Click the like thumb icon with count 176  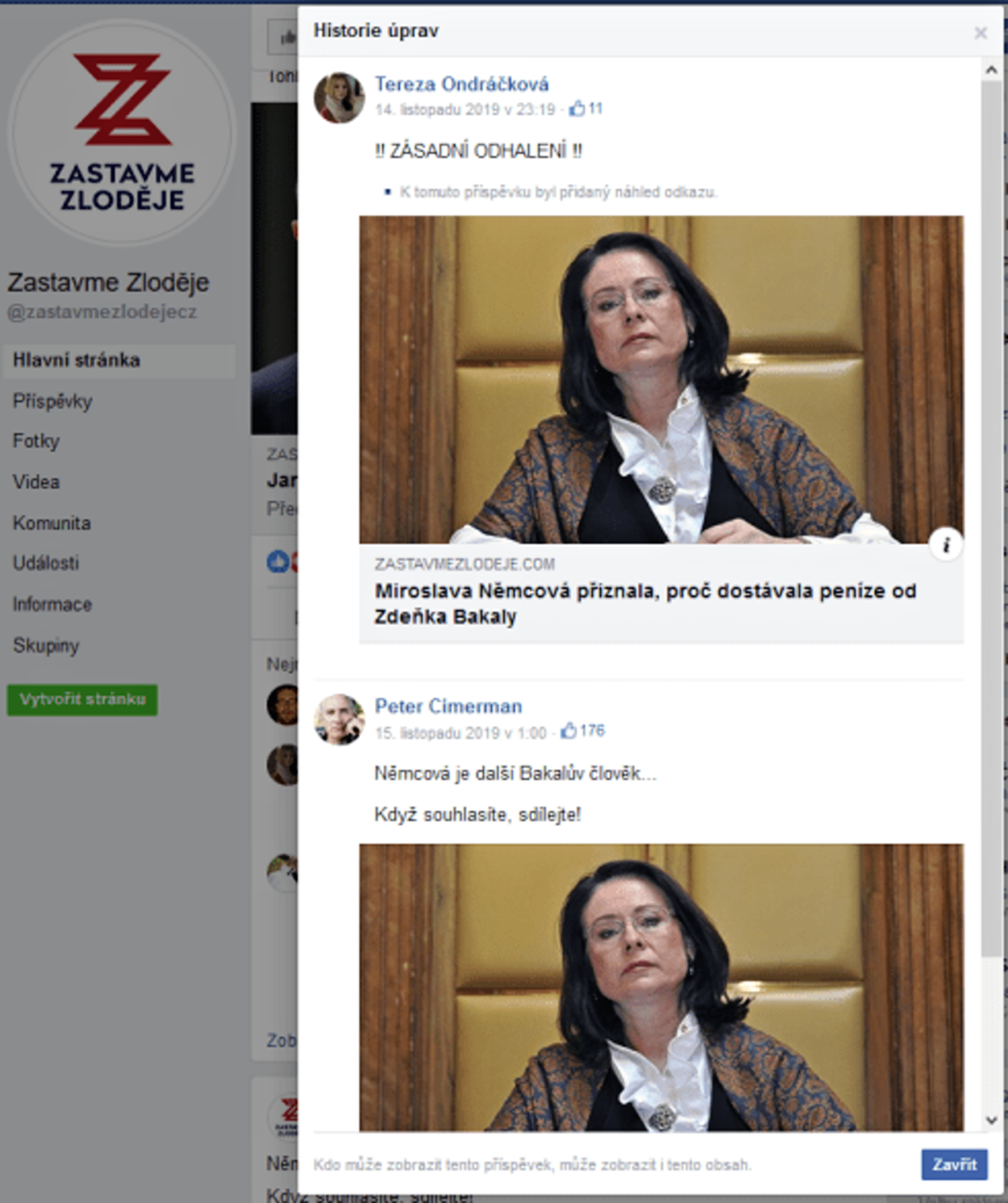(568, 731)
